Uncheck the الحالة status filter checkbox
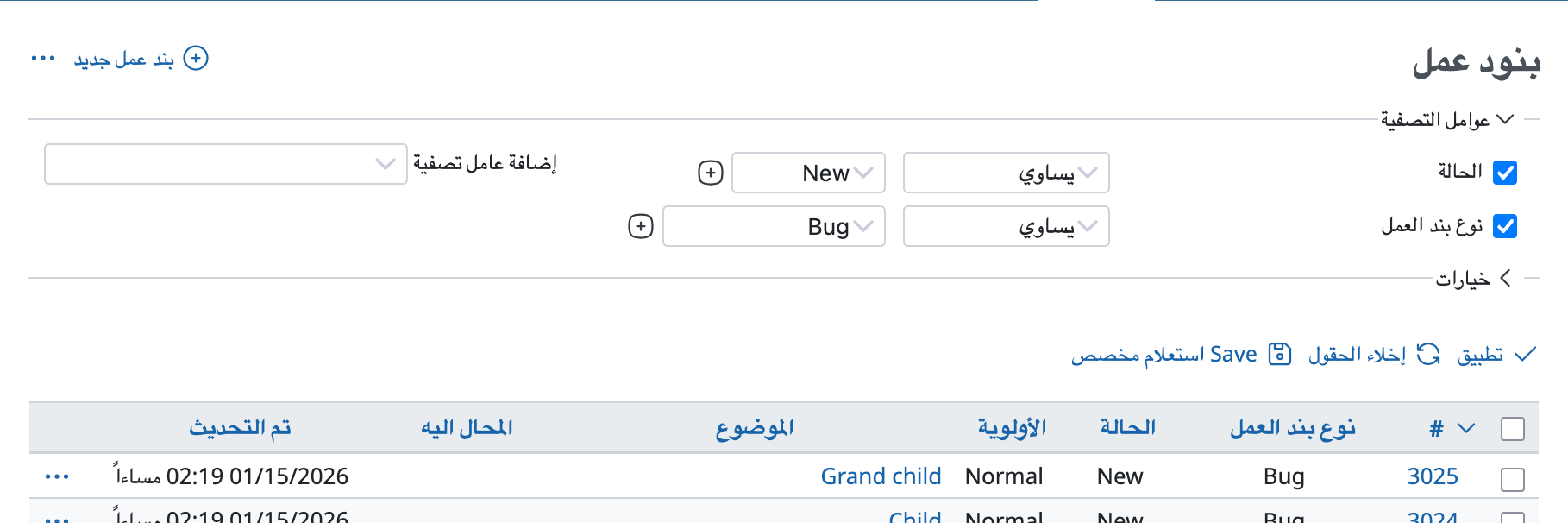This screenshot has width=1568, height=523. coord(1505,173)
